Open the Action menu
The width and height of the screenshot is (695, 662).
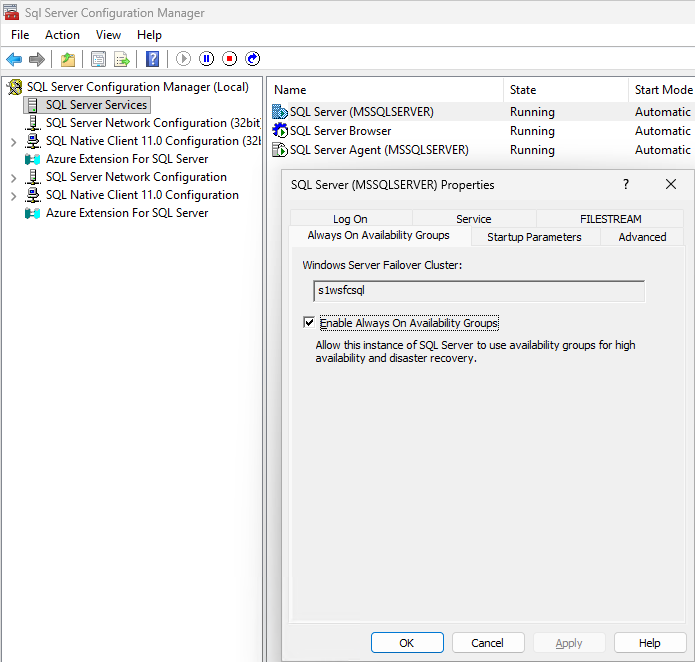(x=62, y=35)
